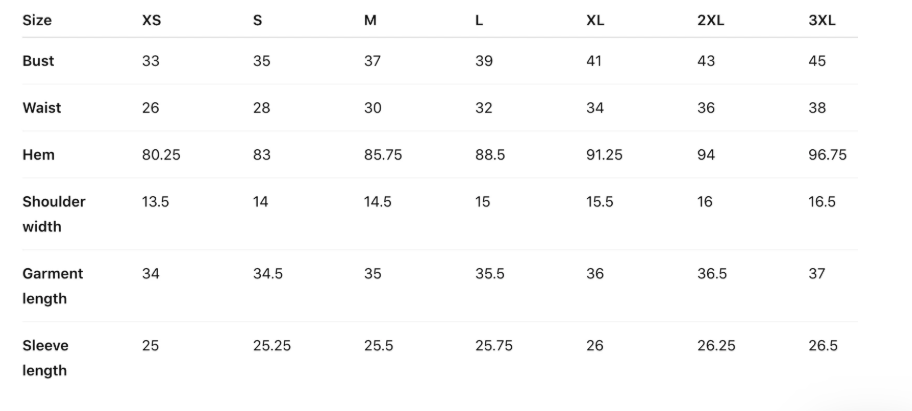Select the Hem row label

tap(38, 155)
